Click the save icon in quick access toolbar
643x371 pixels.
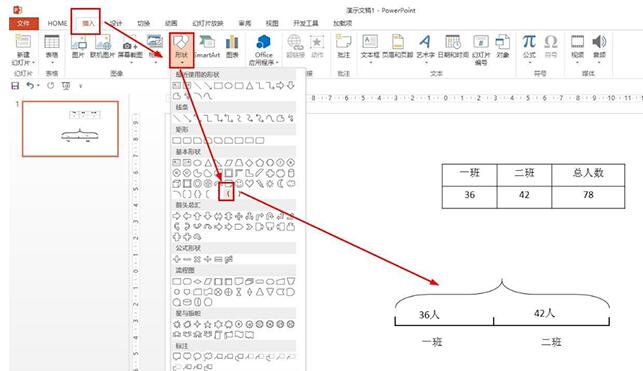point(15,86)
